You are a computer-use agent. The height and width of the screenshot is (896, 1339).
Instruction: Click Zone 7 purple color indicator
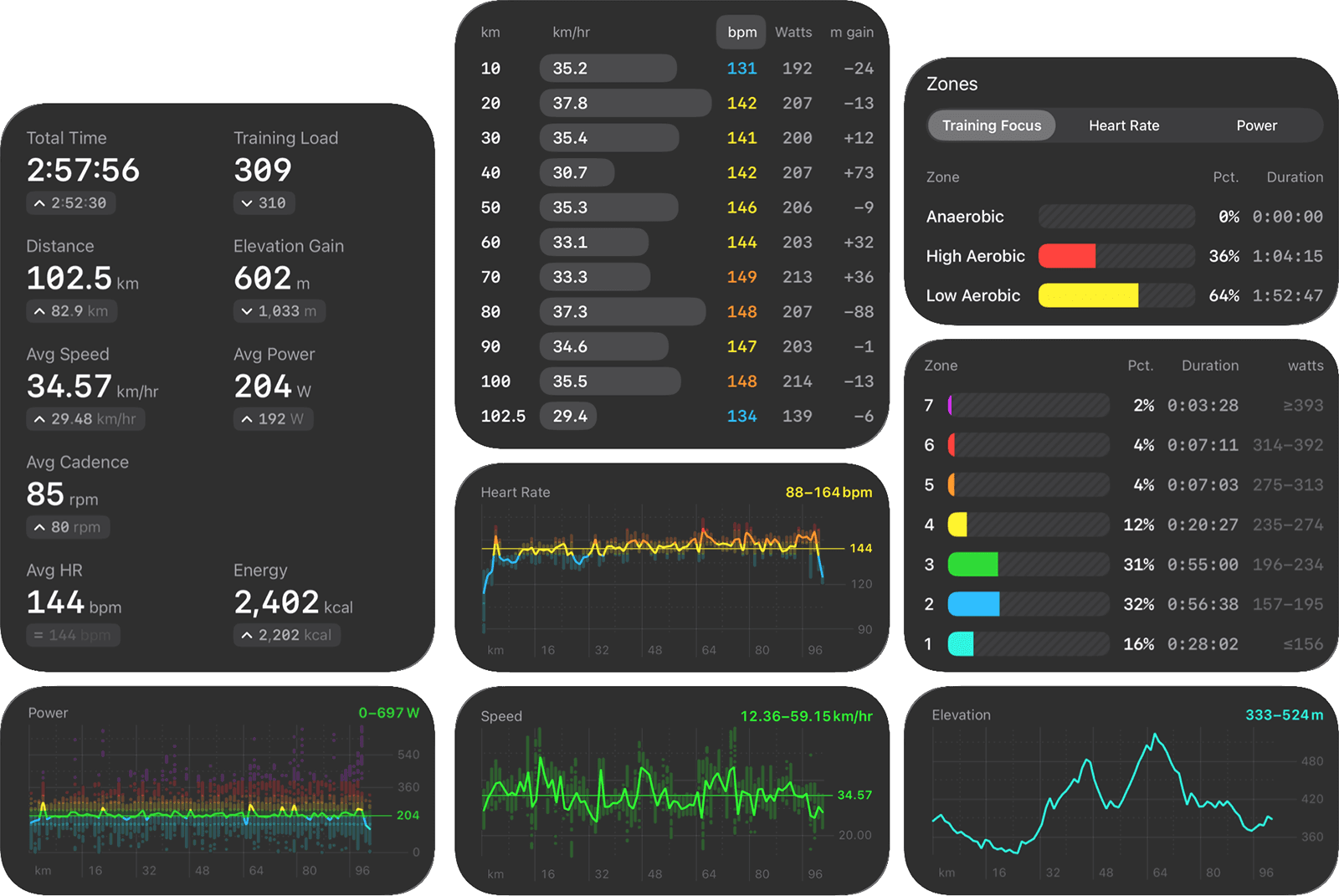[949, 405]
